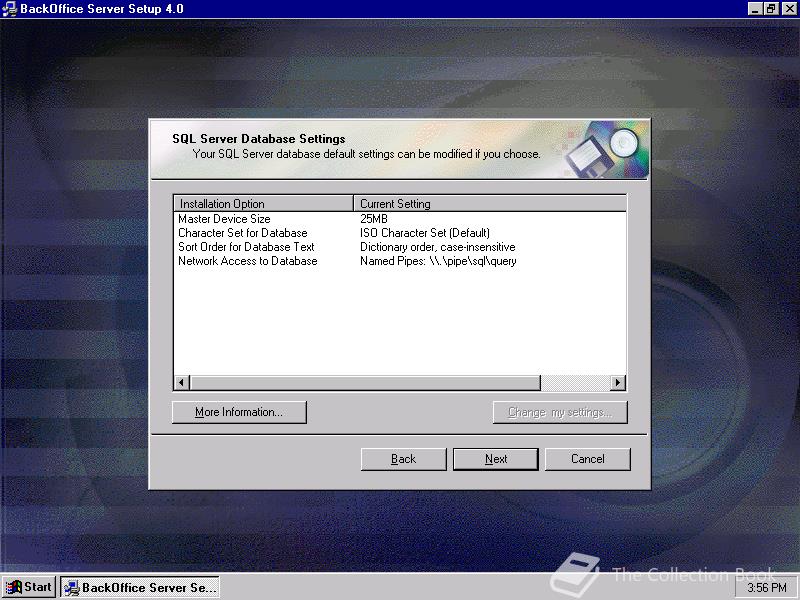Click Installation Option column header
The width and height of the screenshot is (800, 600).
coord(264,204)
